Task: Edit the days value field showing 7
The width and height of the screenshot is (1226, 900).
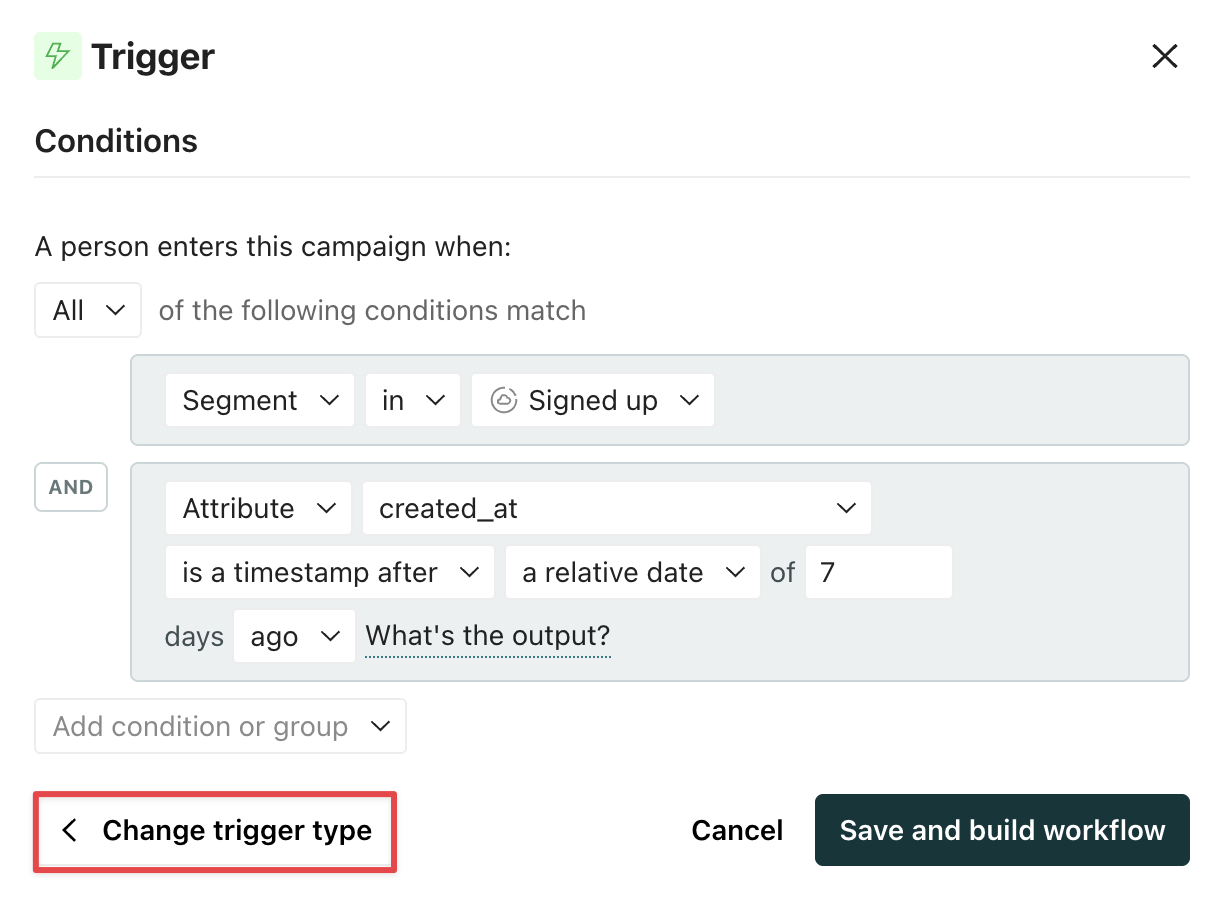Action: (878, 572)
